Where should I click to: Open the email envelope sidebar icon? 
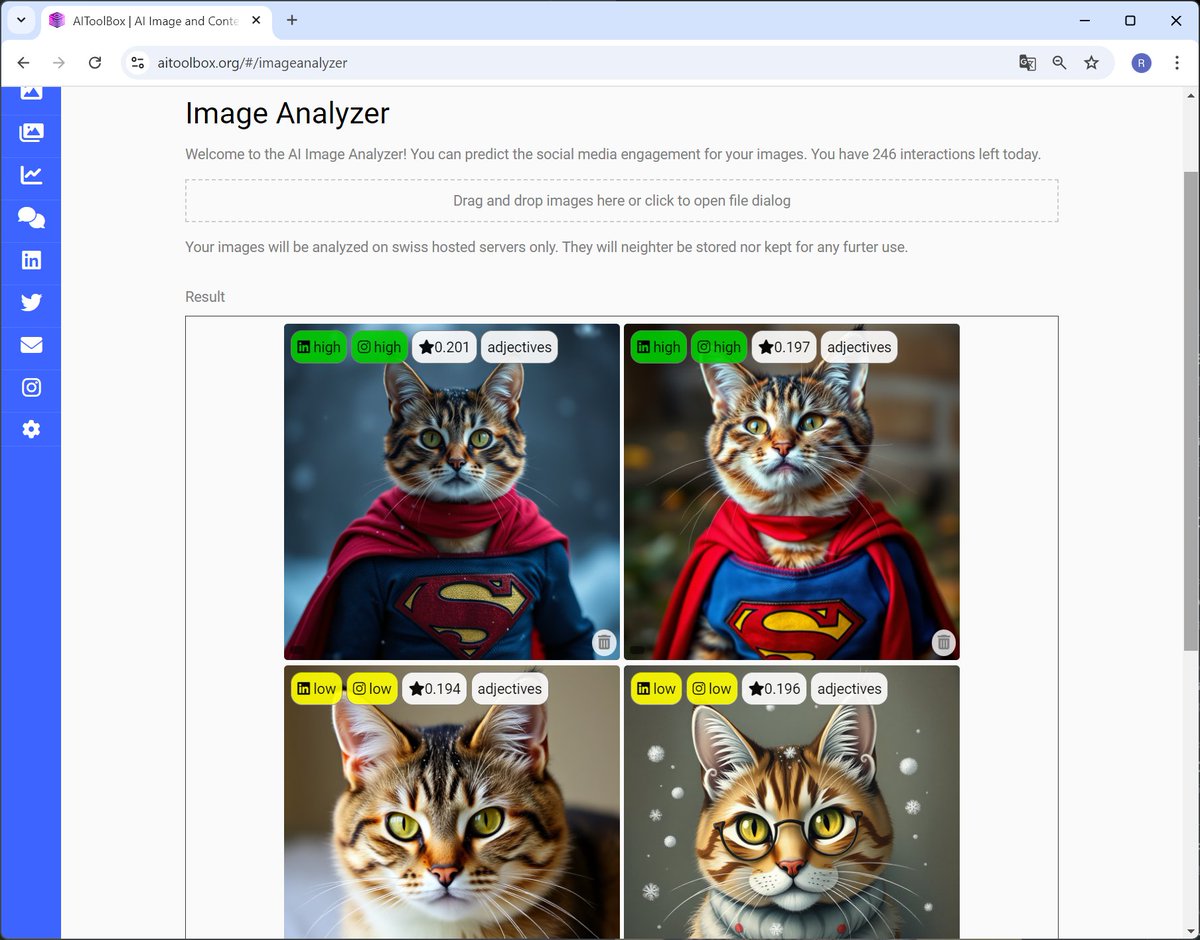point(31,345)
